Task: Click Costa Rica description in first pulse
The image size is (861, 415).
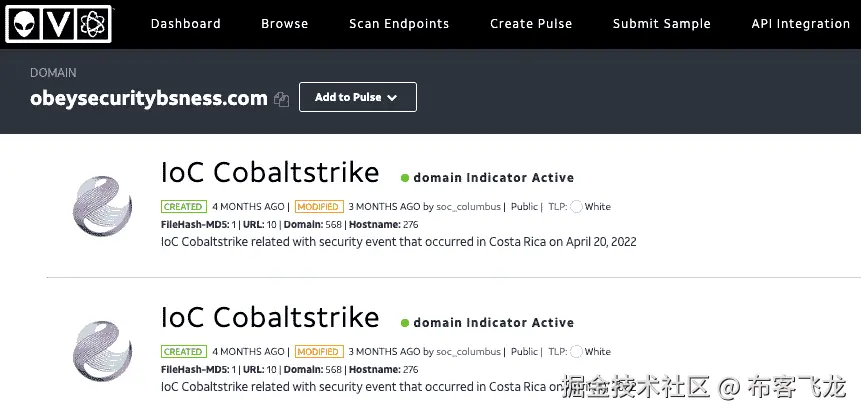Action: pos(399,242)
